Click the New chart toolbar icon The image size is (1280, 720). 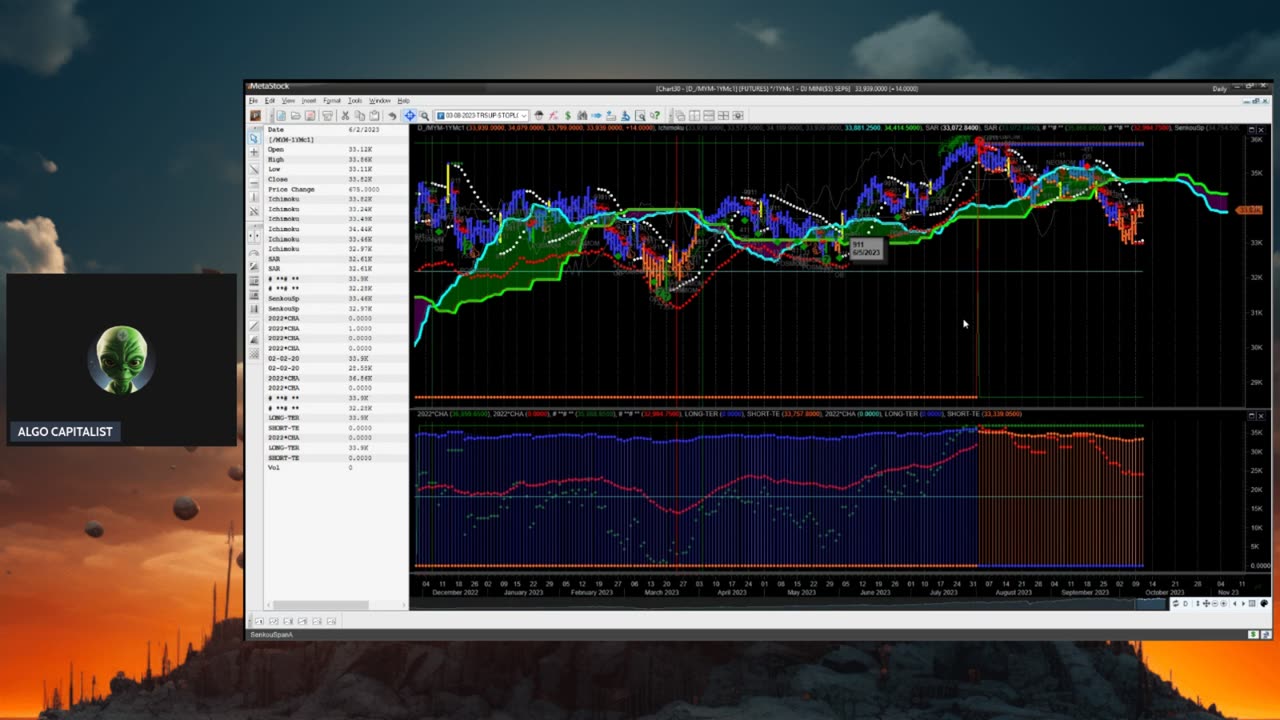pos(281,115)
